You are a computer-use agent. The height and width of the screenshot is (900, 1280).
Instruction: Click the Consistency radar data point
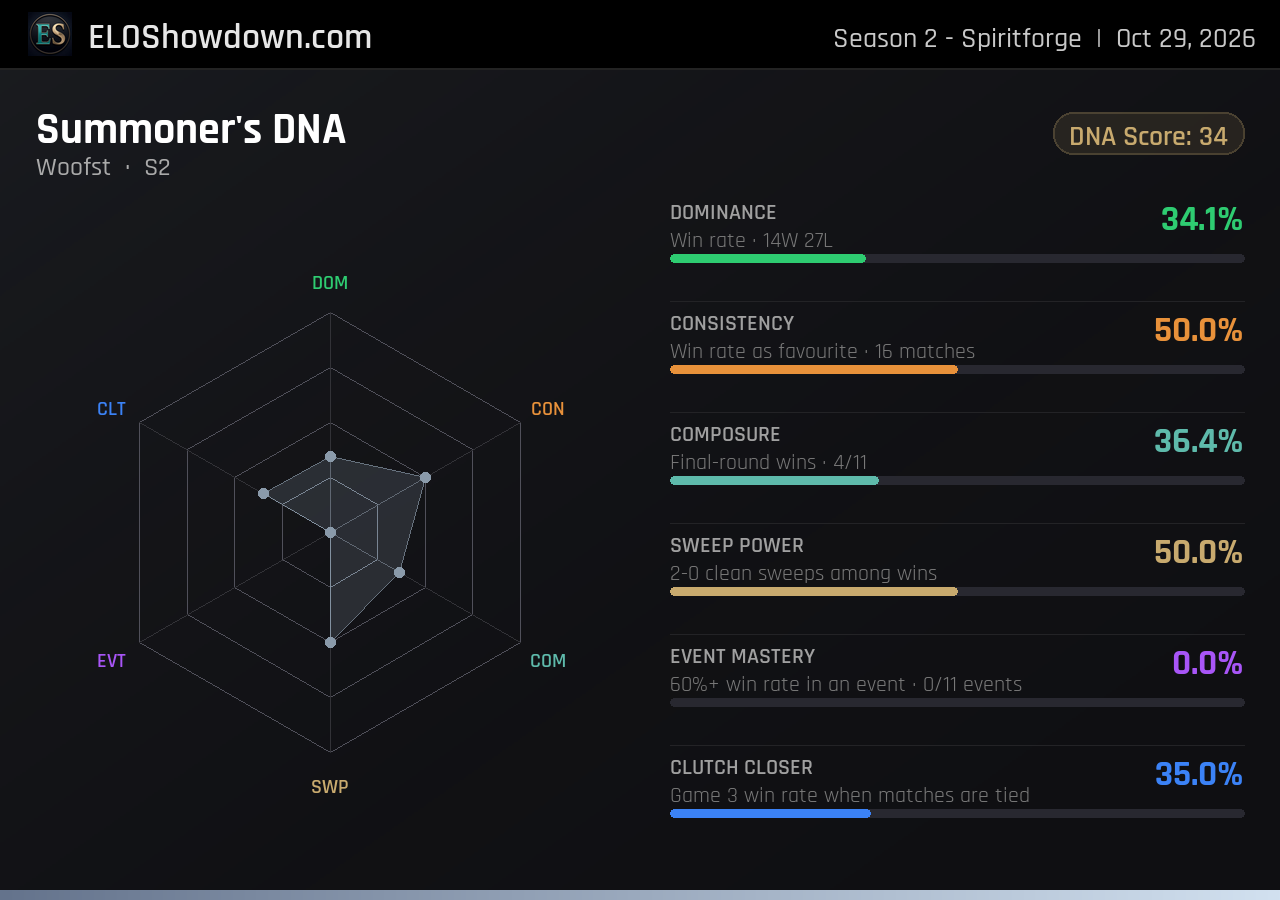(x=425, y=477)
